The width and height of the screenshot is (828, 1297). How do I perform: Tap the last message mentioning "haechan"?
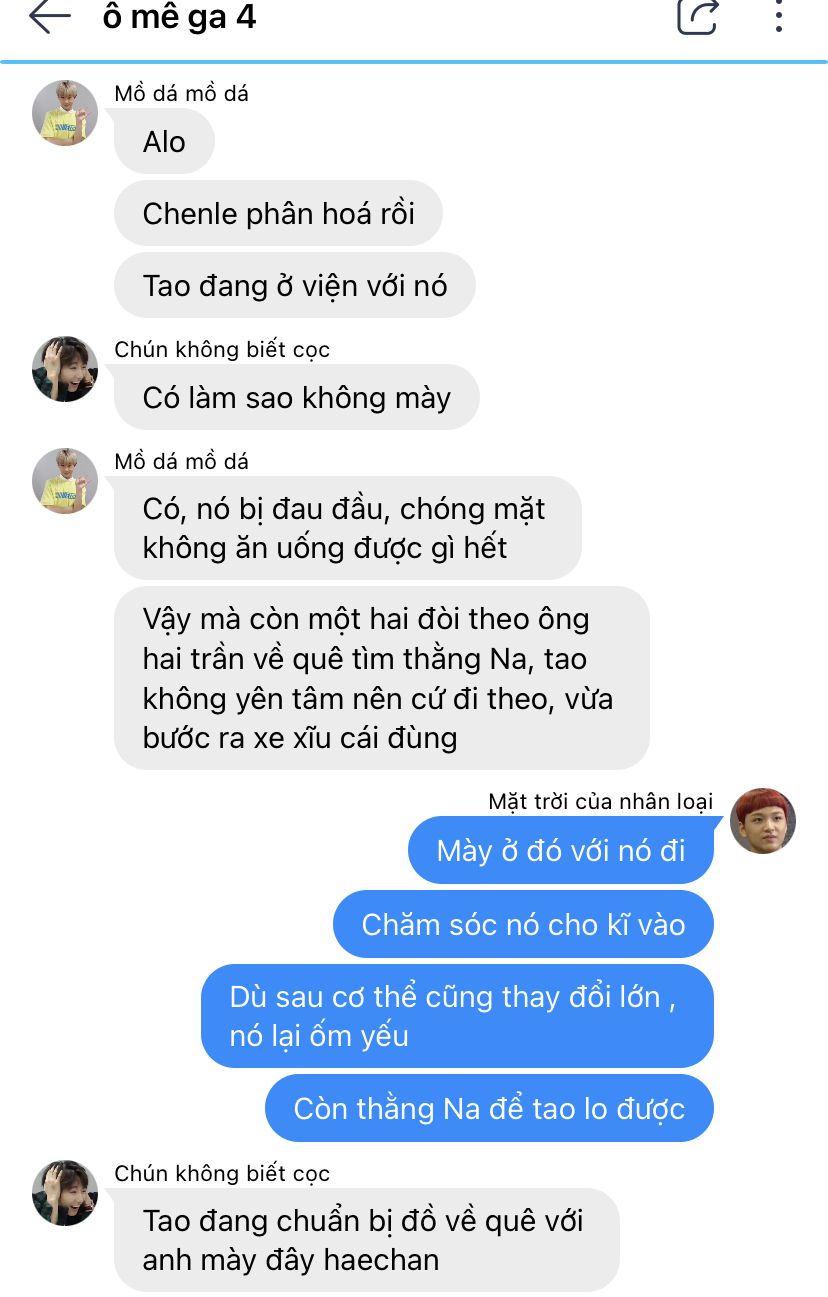(366, 1240)
